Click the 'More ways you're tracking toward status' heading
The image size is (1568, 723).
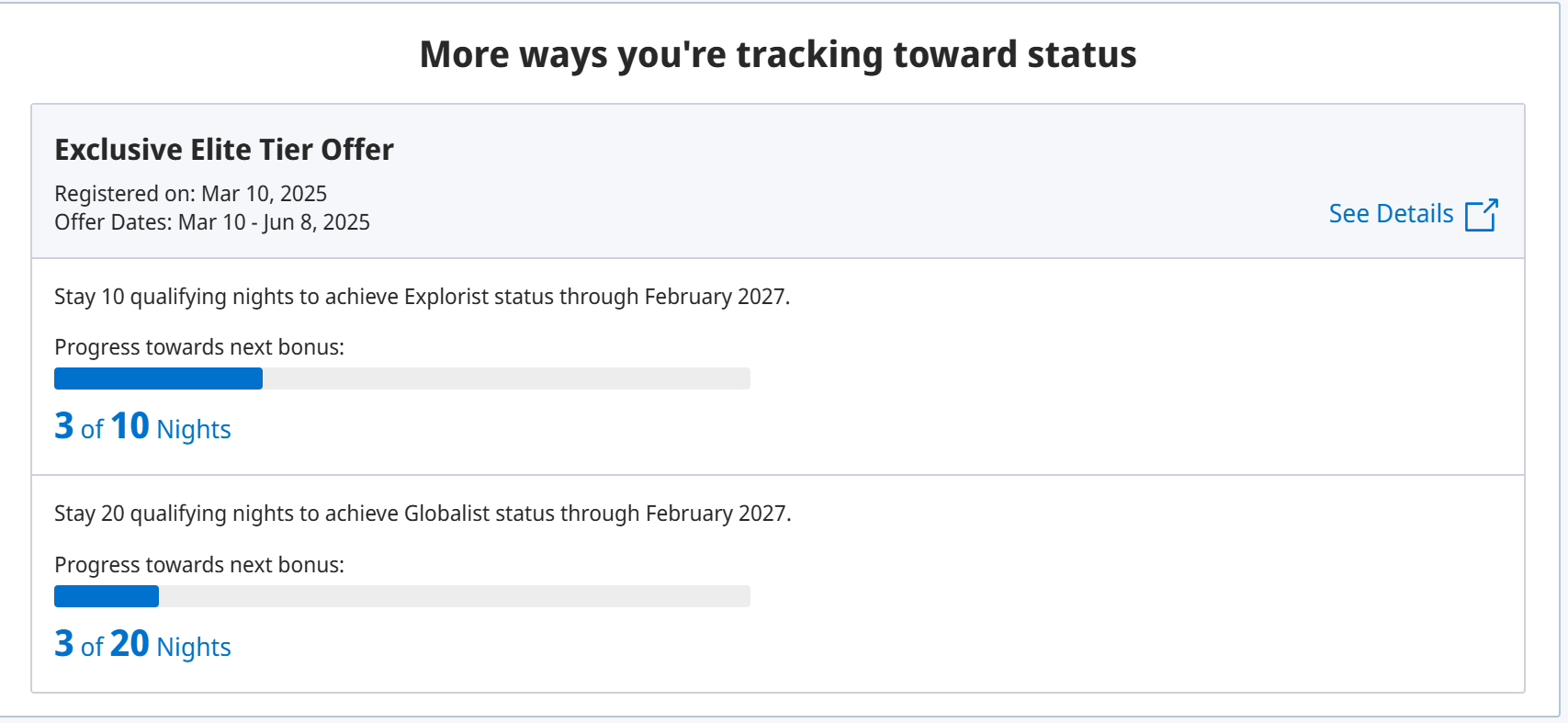tap(778, 54)
